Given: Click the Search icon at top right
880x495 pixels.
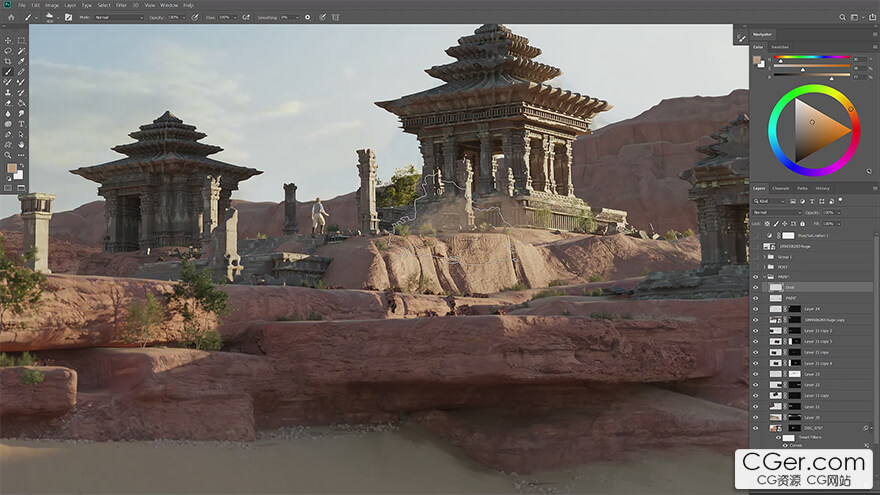Looking at the screenshot, I should [842, 17].
